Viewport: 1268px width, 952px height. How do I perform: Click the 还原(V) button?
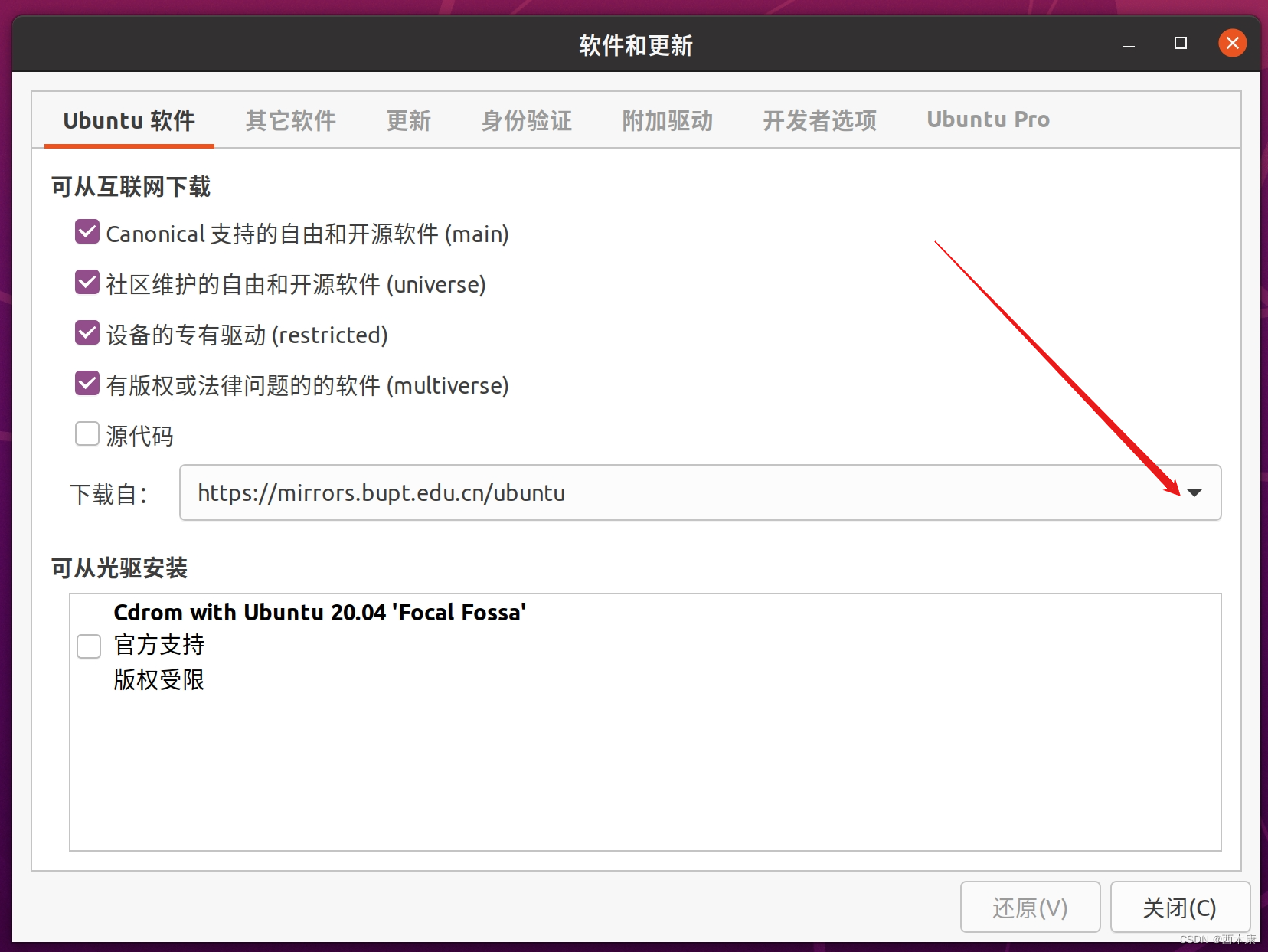[1030, 908]
